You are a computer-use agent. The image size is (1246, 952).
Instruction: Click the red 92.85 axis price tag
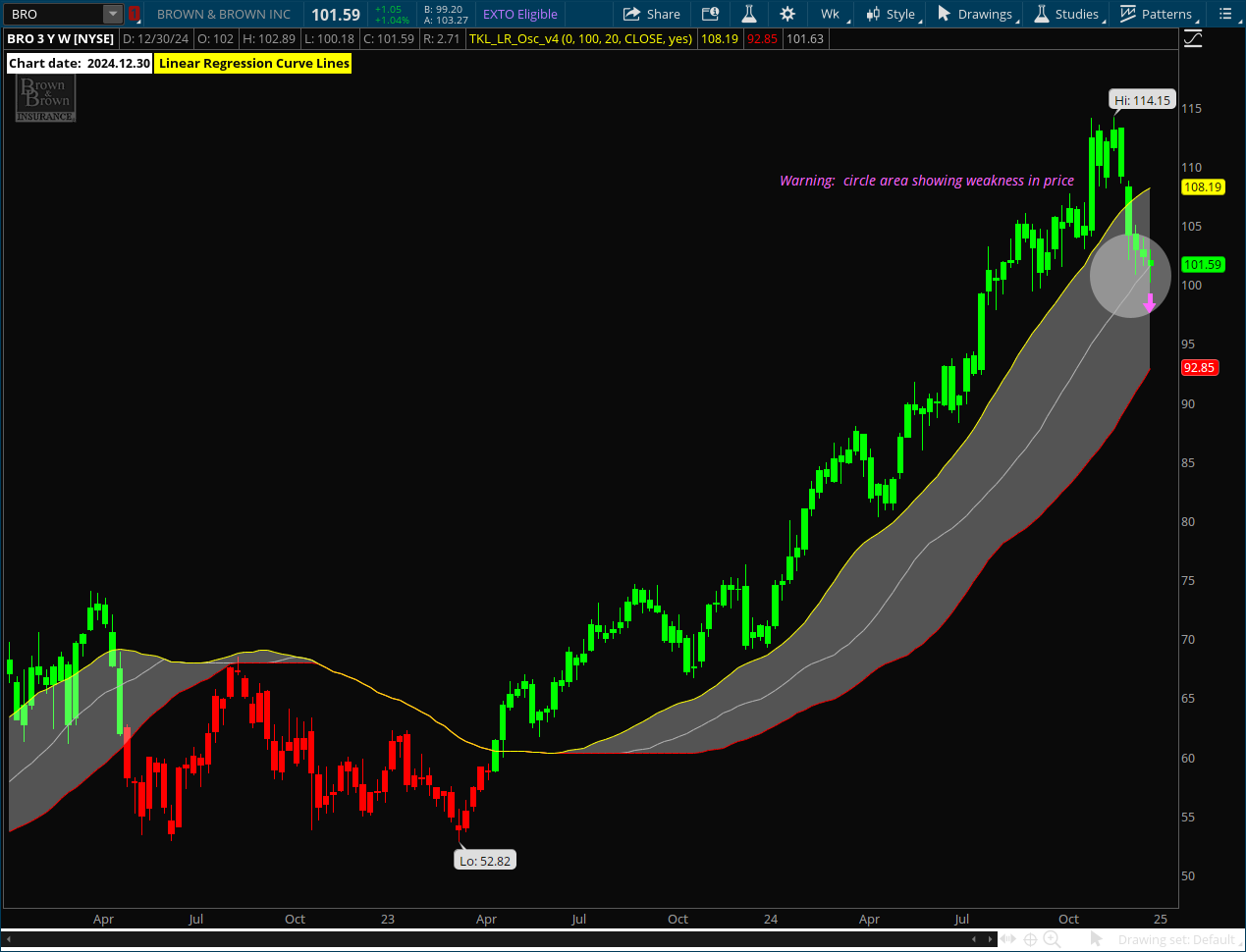pyautogui.click(x=1199, y=368)
